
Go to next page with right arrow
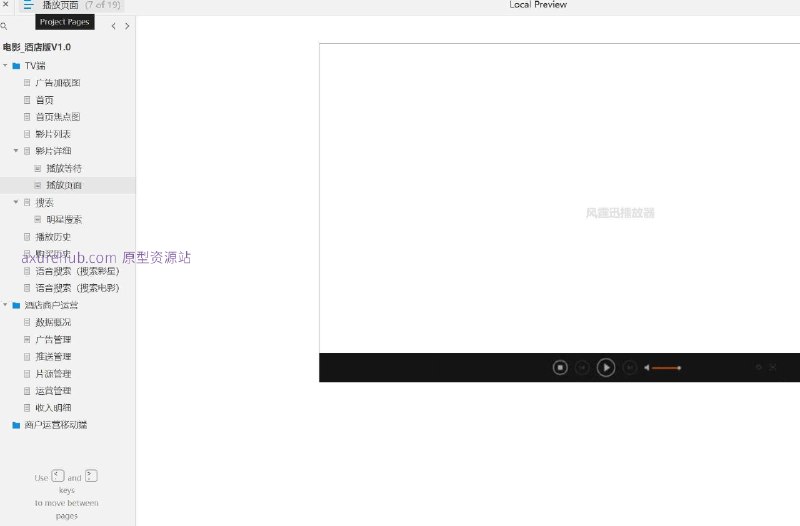(127, 26)
